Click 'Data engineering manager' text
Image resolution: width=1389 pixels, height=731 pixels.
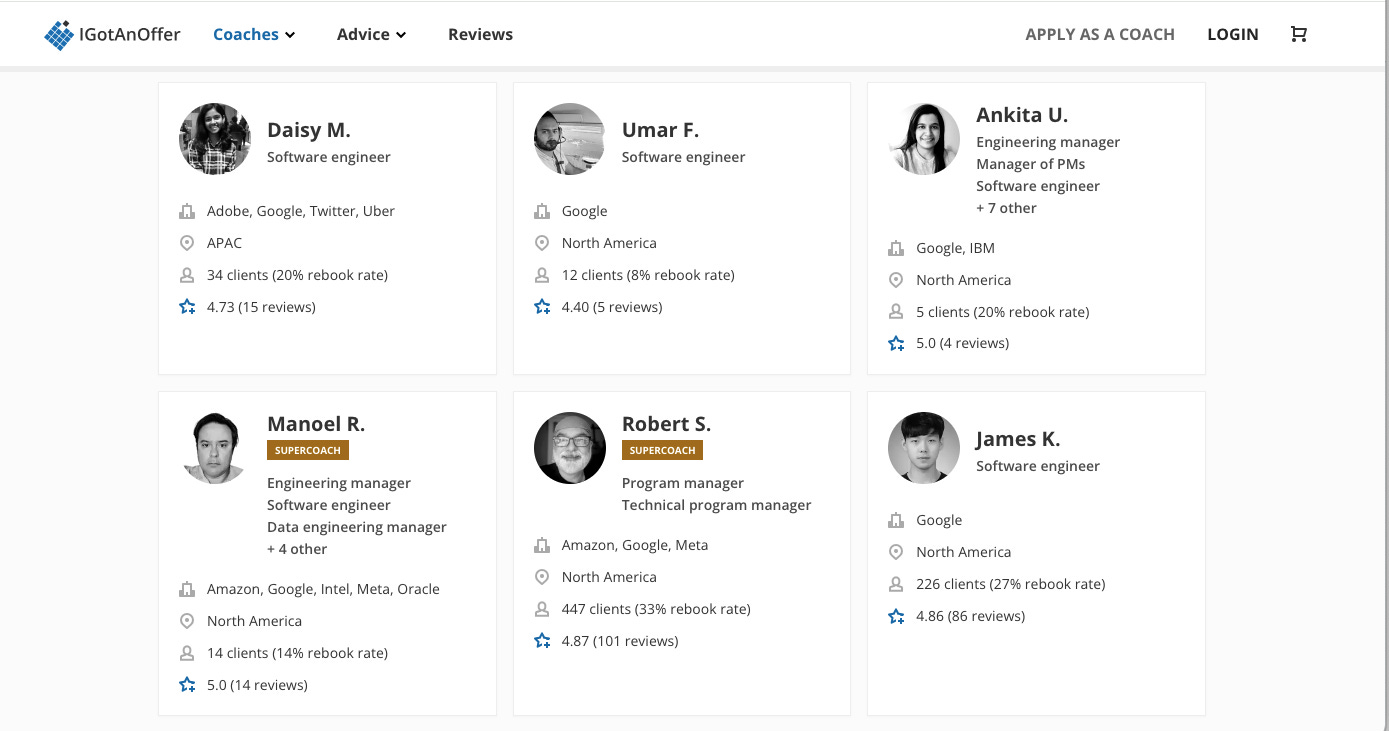click(357, 527)
